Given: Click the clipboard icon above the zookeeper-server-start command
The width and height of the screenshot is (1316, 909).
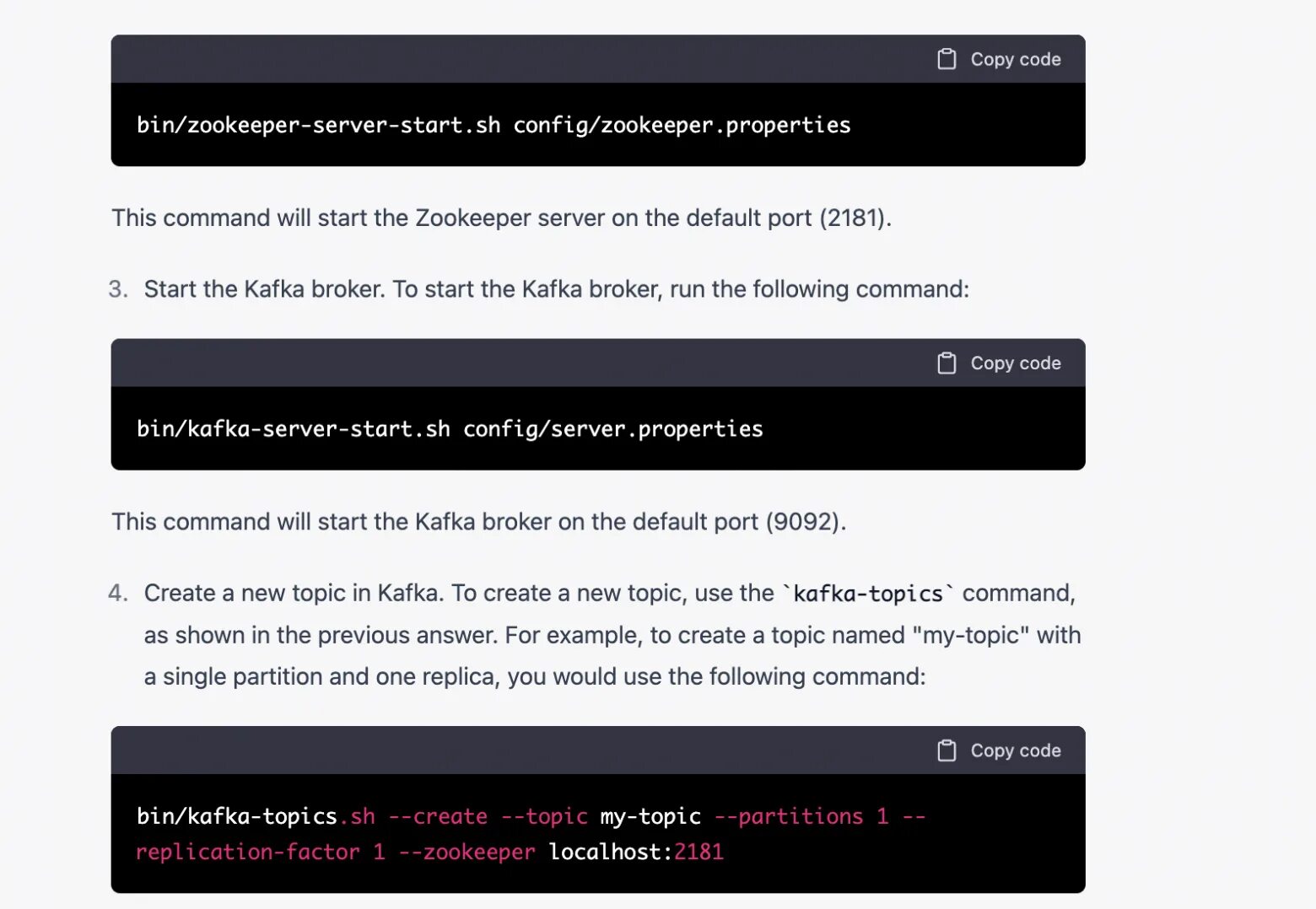Looking at the screenshot, I should [947, 59].
